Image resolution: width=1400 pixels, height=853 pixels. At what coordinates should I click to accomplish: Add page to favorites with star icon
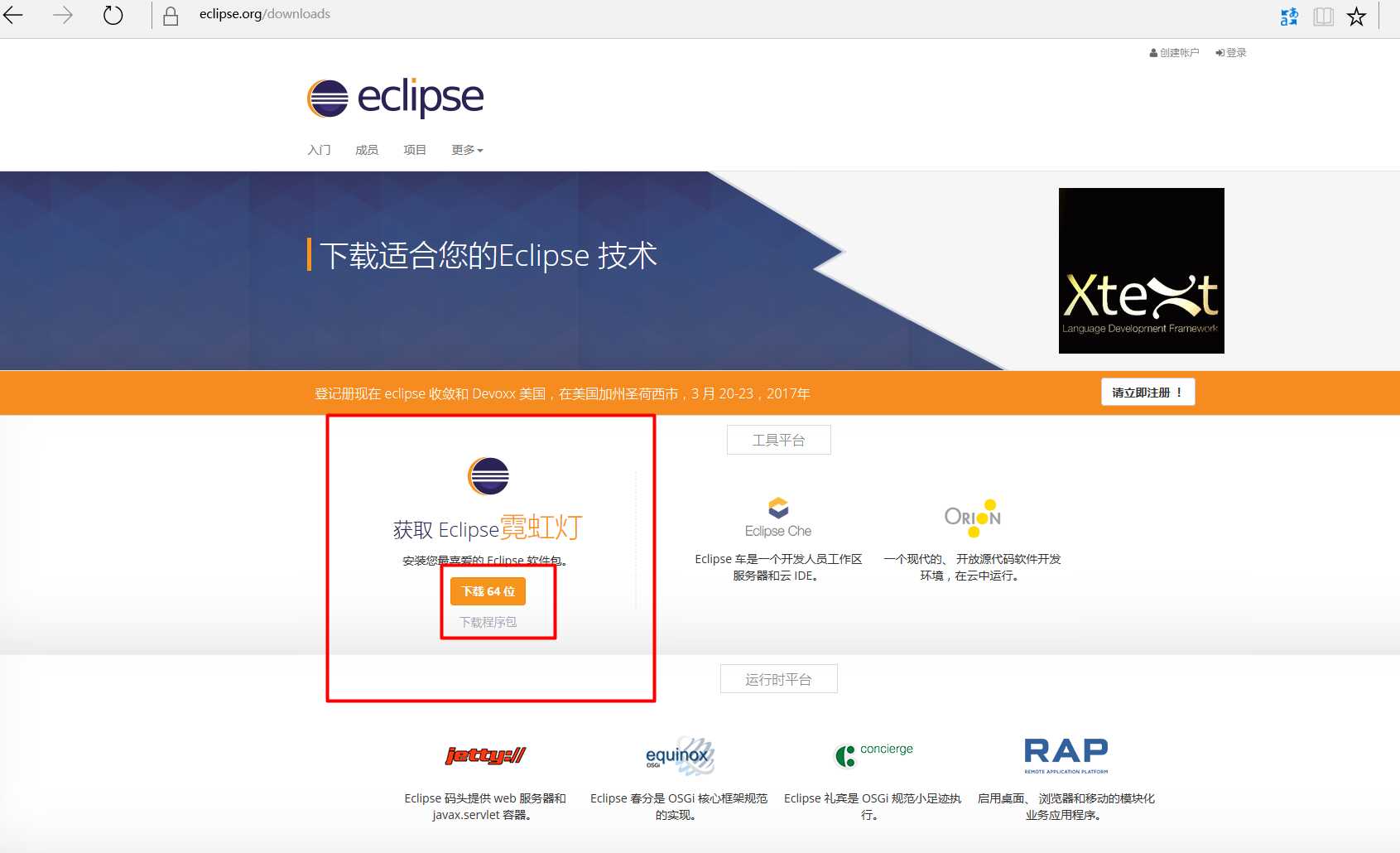pyautogui.click(x=1356, y=17)
